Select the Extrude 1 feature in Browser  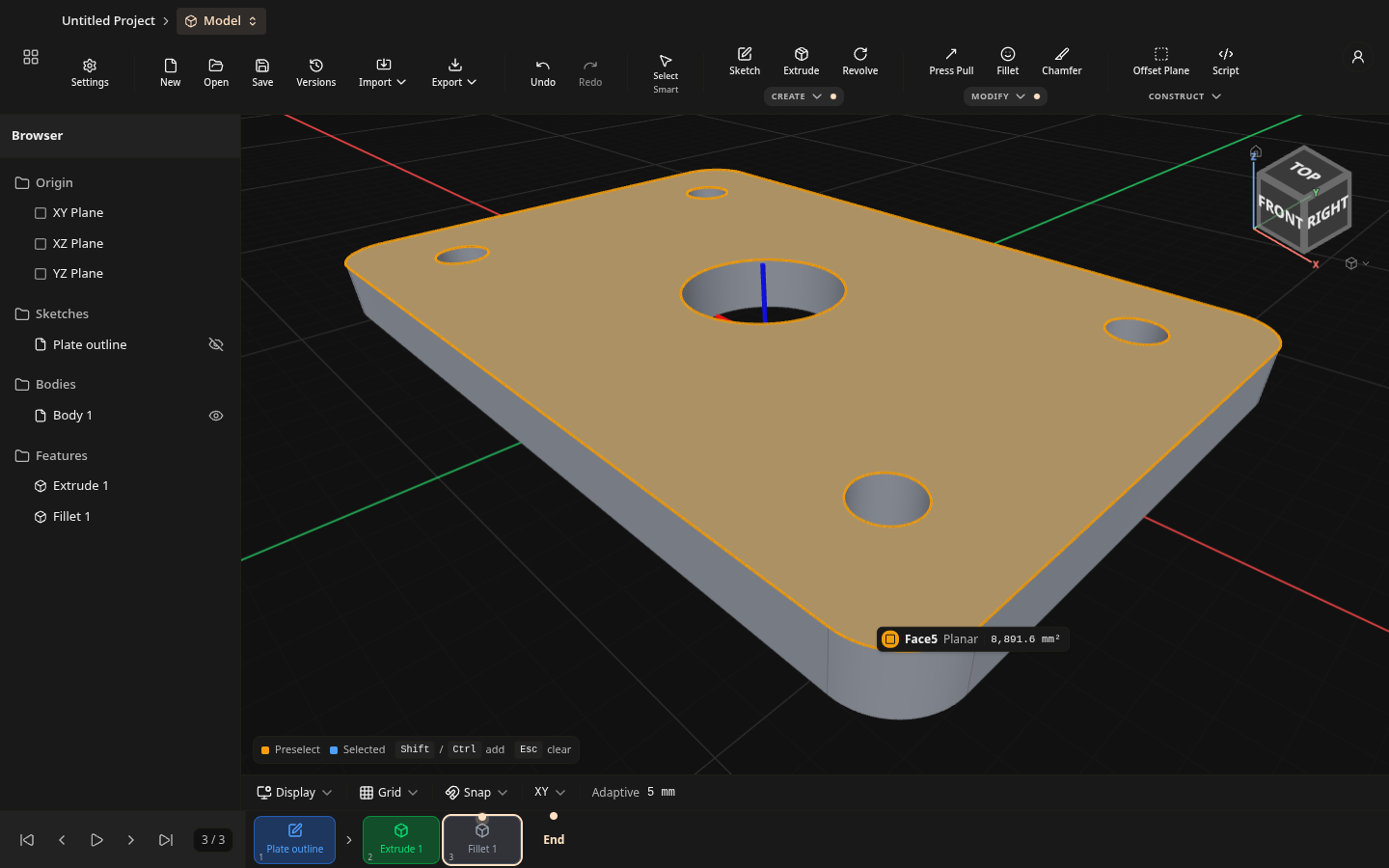point(81,486)
